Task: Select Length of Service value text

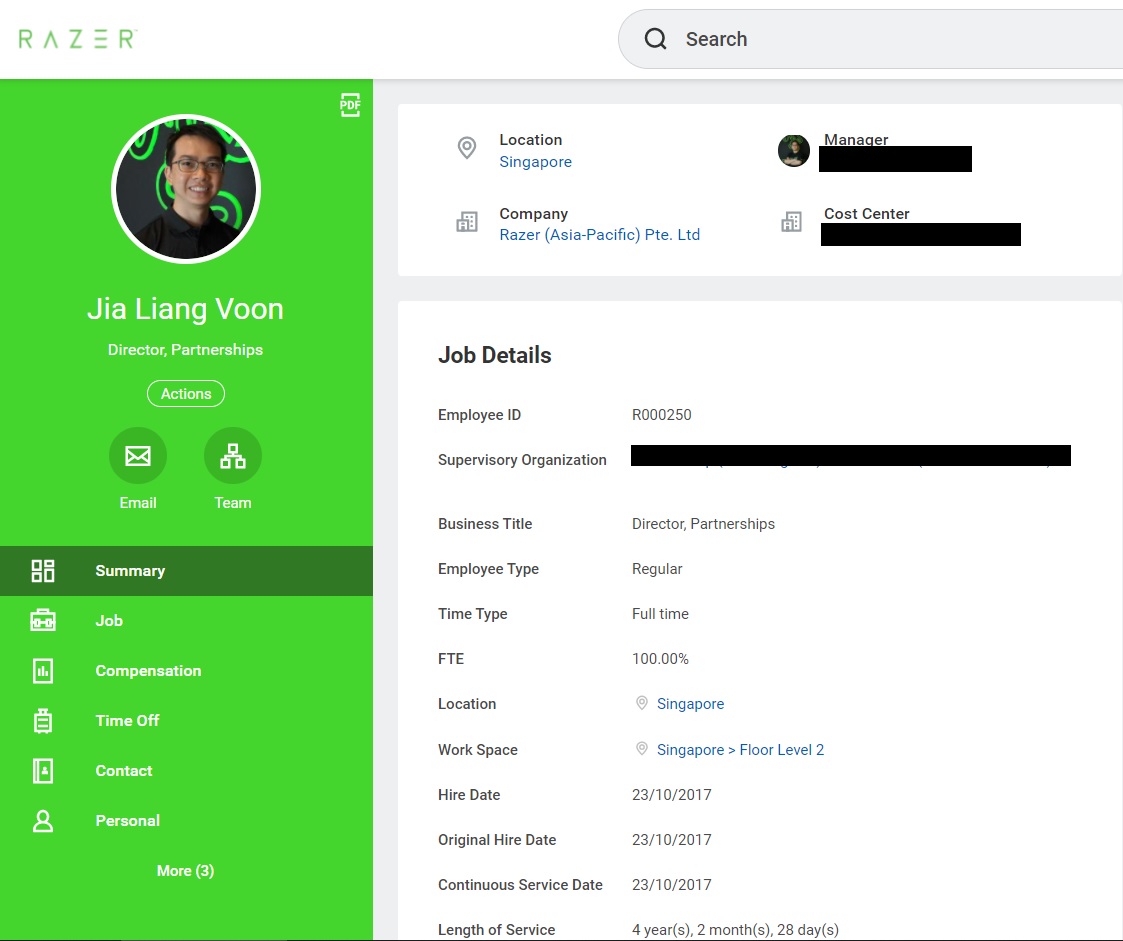Action: (736, 930)
